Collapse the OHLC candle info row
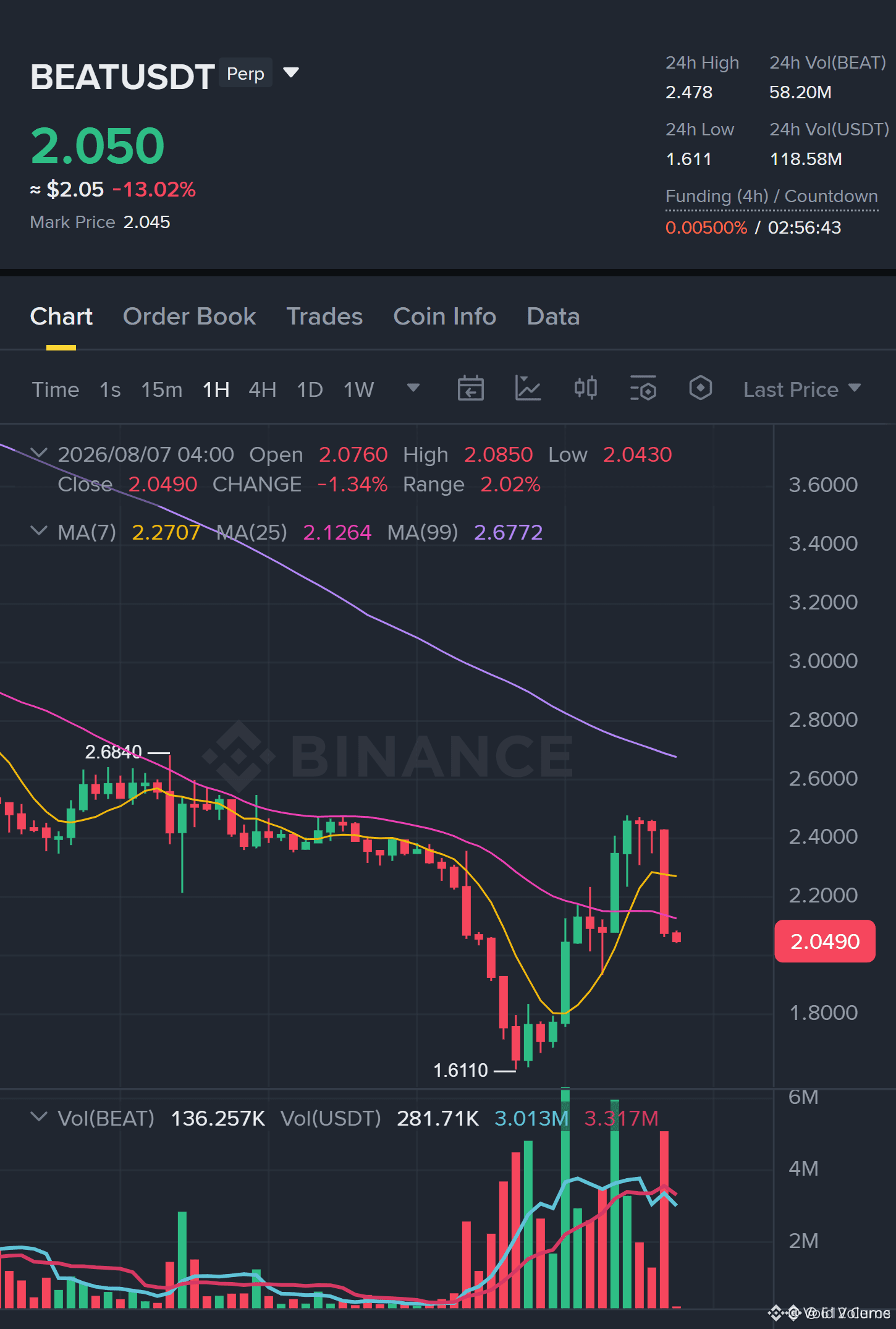 coord(39,453)
